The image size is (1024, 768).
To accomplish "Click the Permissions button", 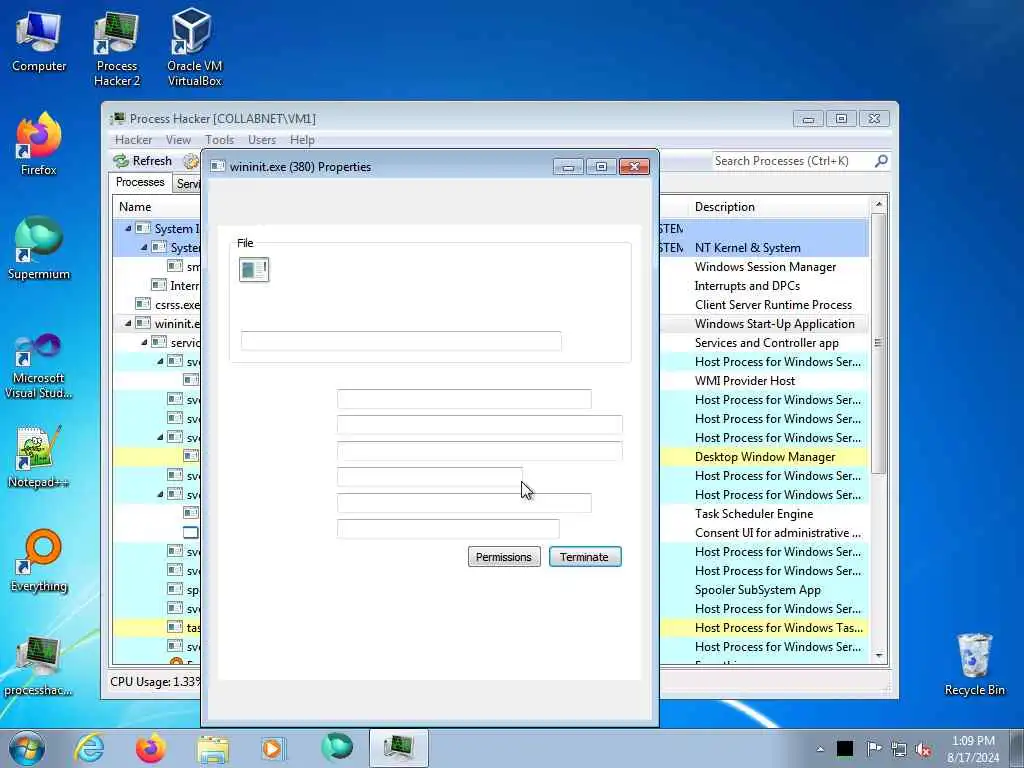I will pyautogui.click(x=504, y=557).
